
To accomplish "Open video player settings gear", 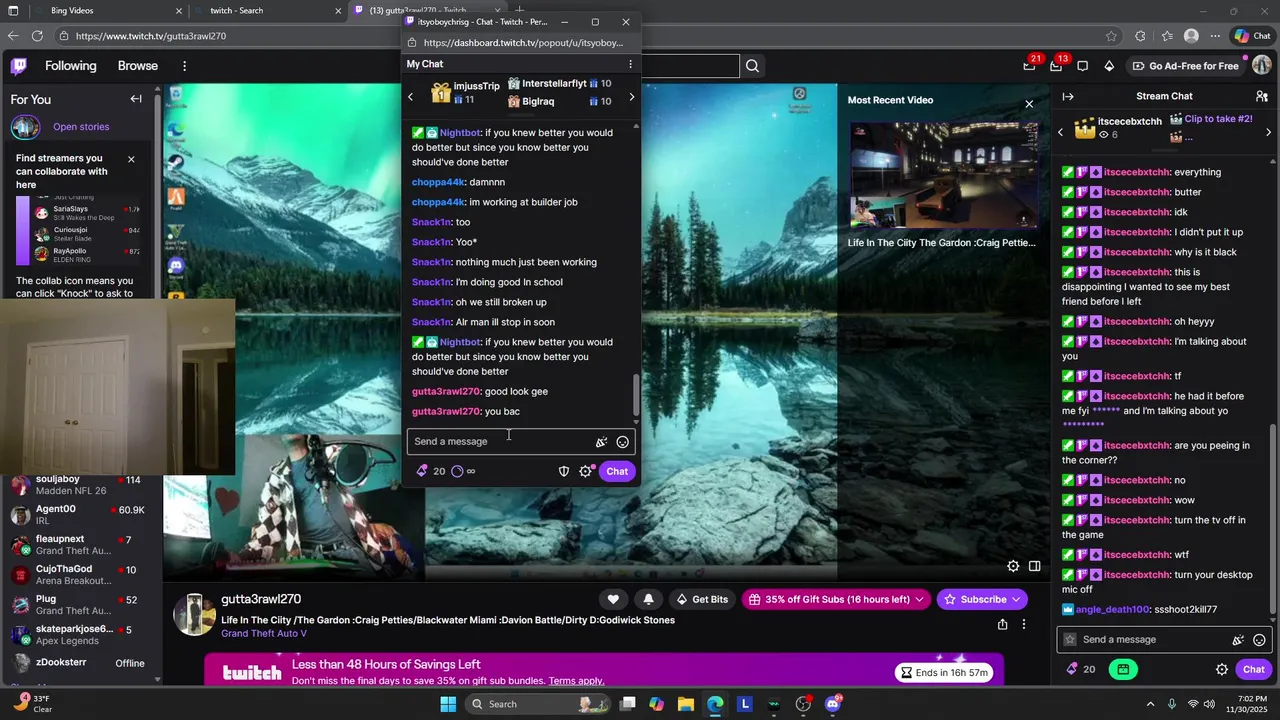I will tap(1013, 566).
